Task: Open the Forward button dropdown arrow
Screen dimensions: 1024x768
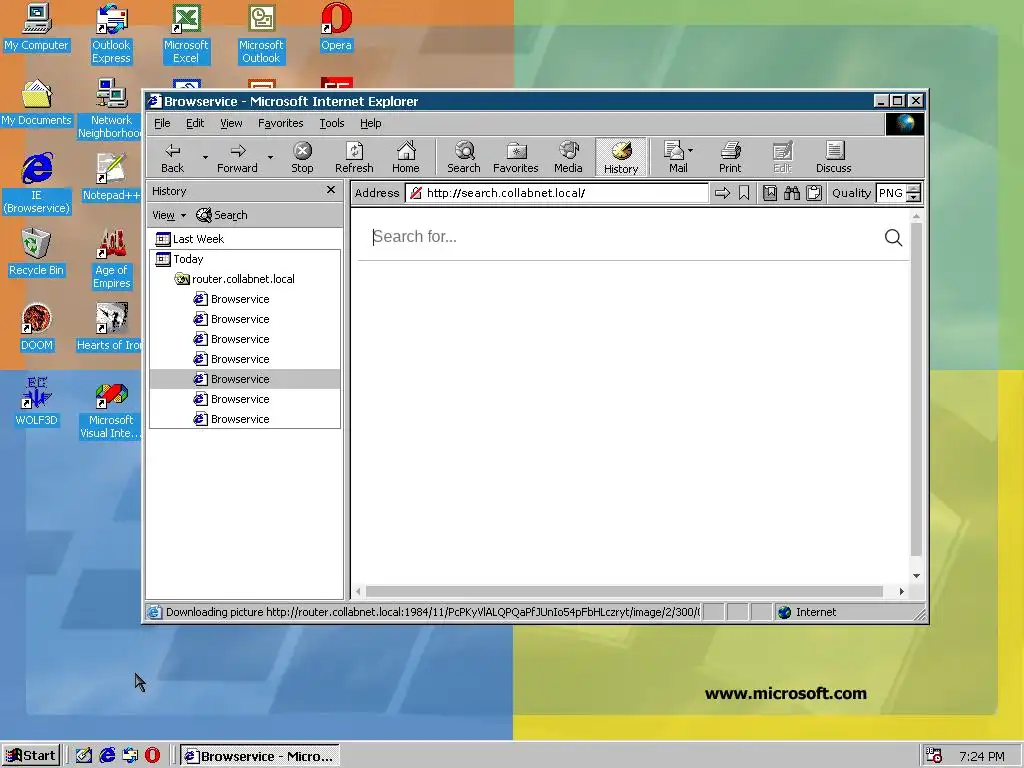Action: tap(270, 157)
